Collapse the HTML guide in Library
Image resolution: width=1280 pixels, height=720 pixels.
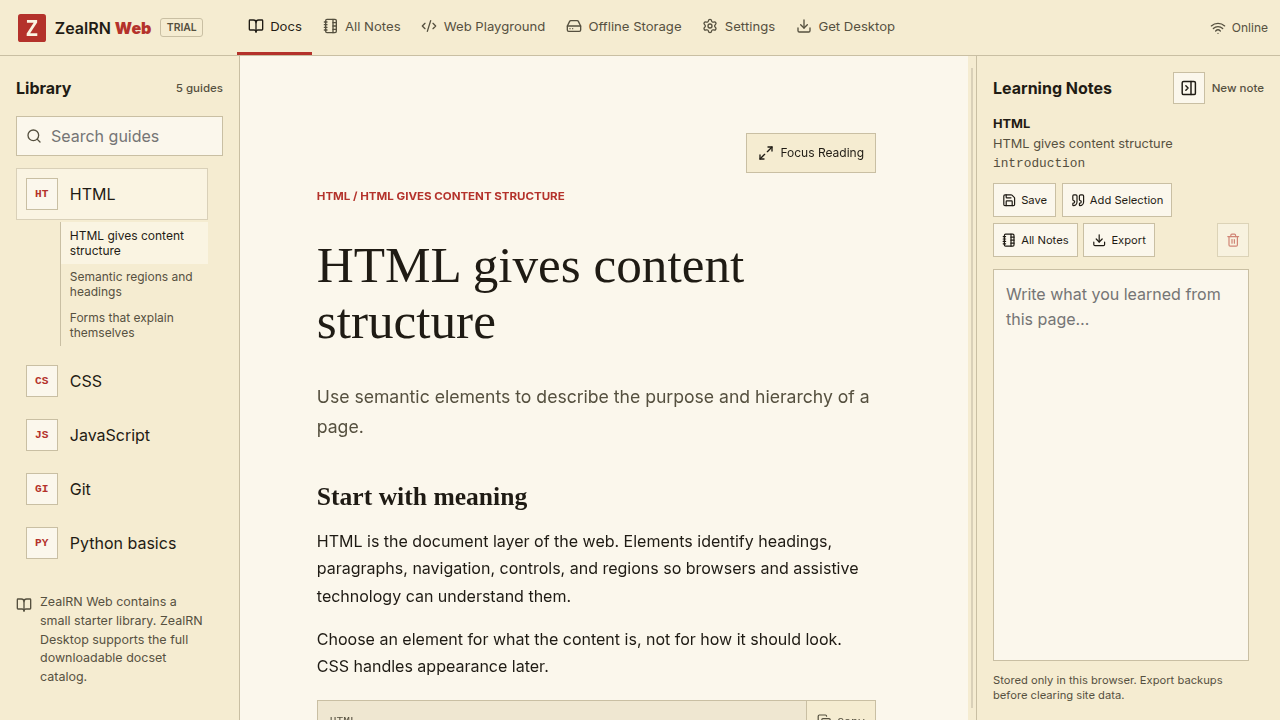[112, 194]
